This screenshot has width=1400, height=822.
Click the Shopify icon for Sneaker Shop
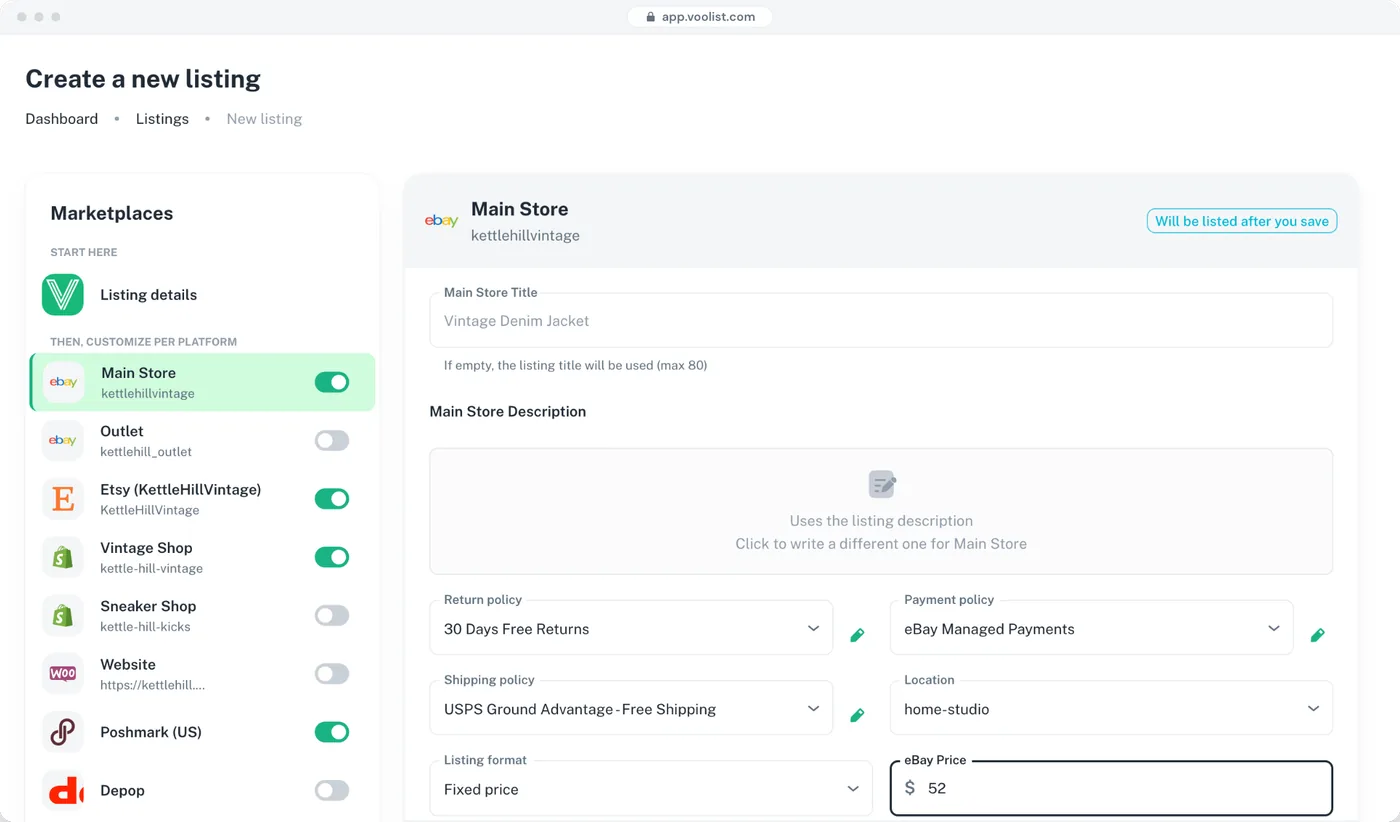[x=63, y=616]
